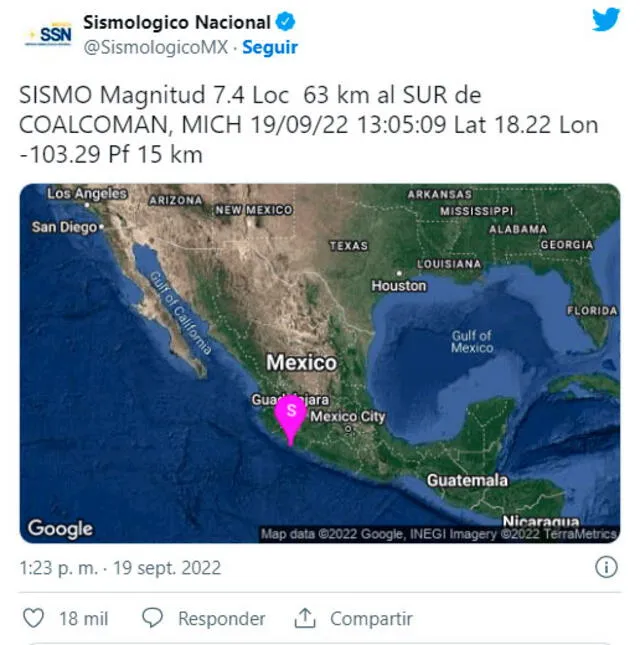Like the tweet with heart icon
The width and height of the screenshot is (640, 645).
click(x=34, y=619)
